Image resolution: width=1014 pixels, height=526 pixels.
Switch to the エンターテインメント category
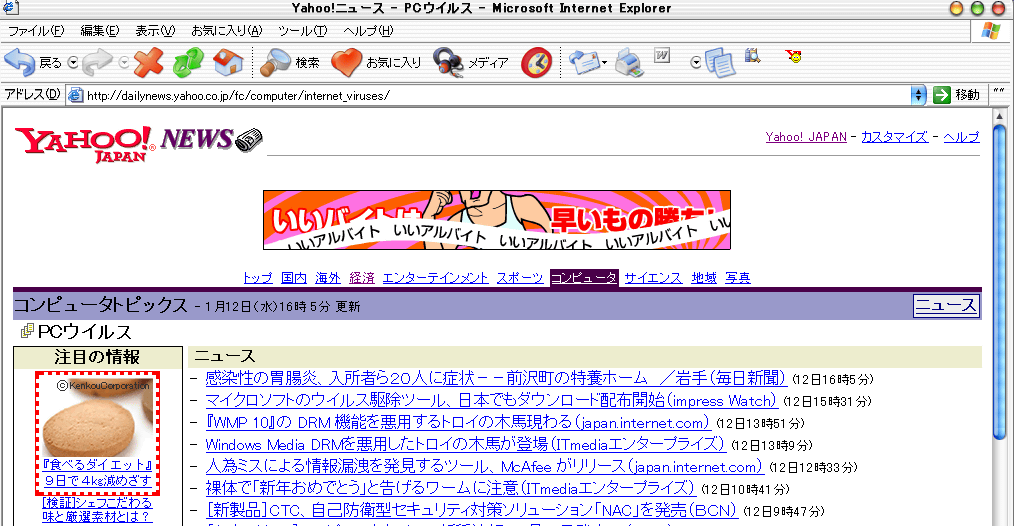pyautogui.click(x=435, y=278)
